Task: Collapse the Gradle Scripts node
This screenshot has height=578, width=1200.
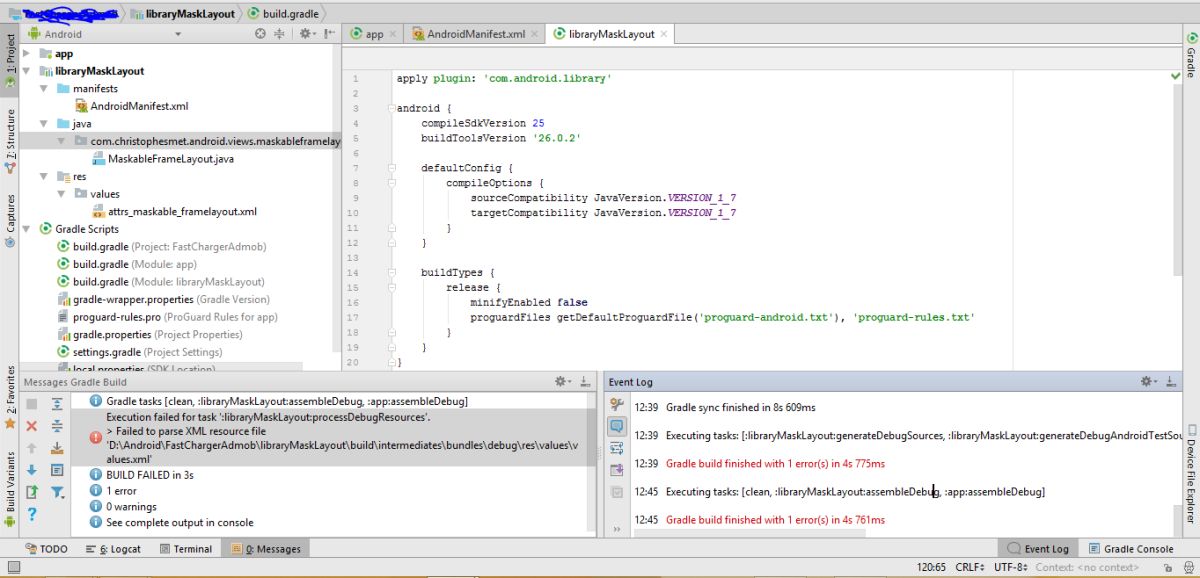Action: point(26,229)
